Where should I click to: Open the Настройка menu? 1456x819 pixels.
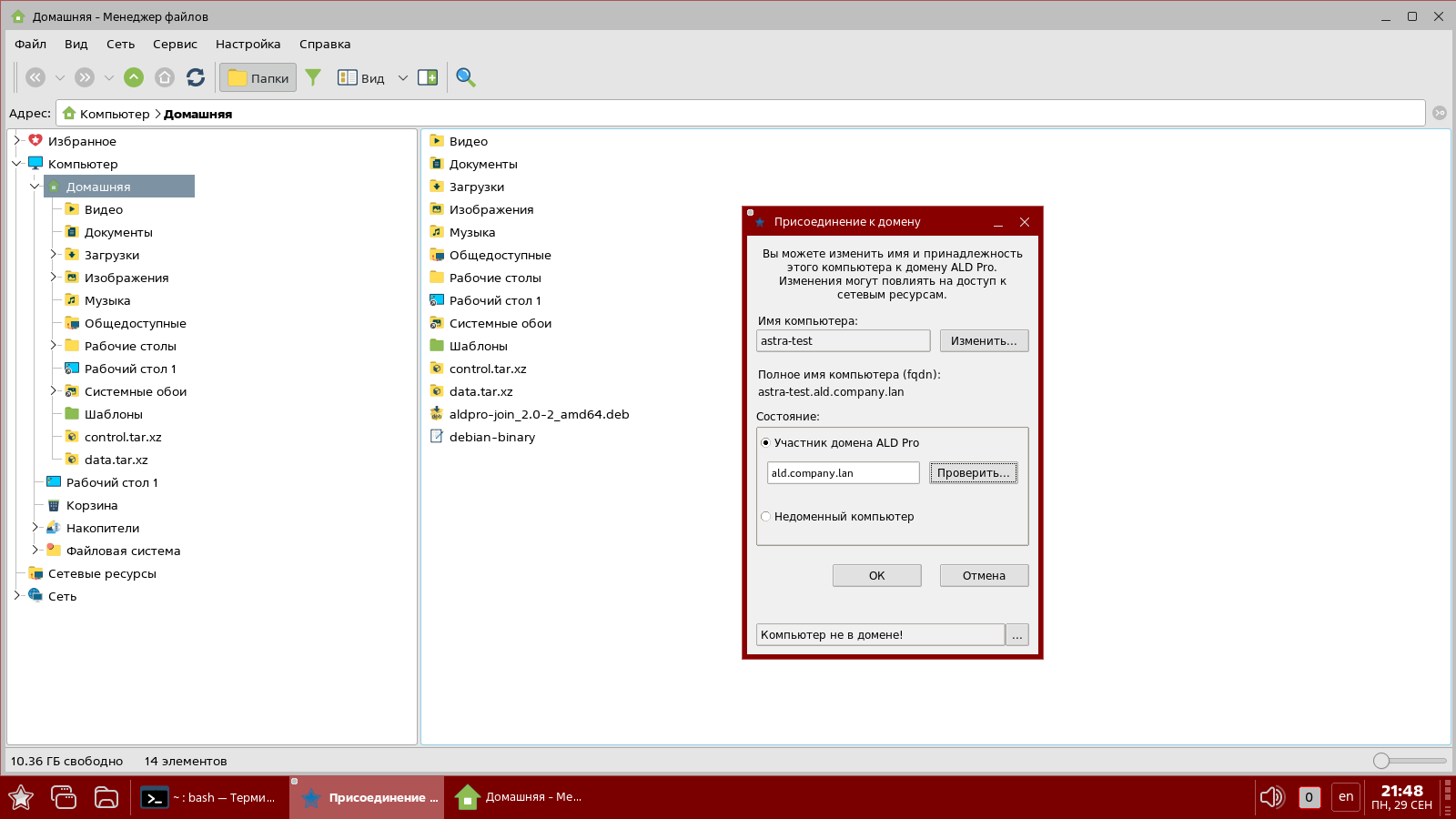[x=248, y=44]
